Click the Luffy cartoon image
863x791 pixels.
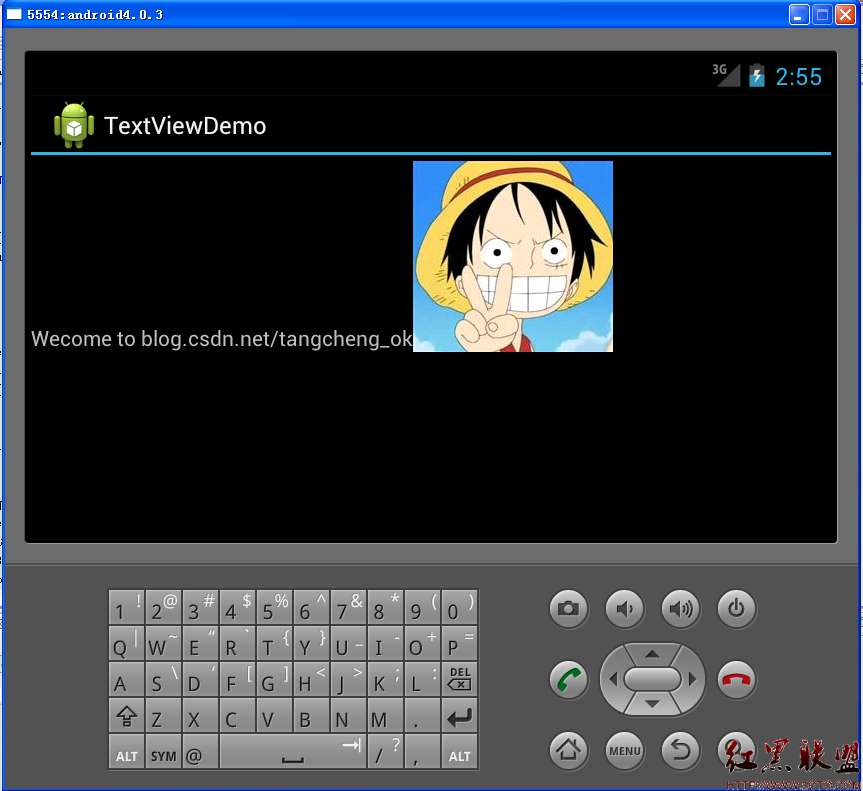(x=512, y=257)
